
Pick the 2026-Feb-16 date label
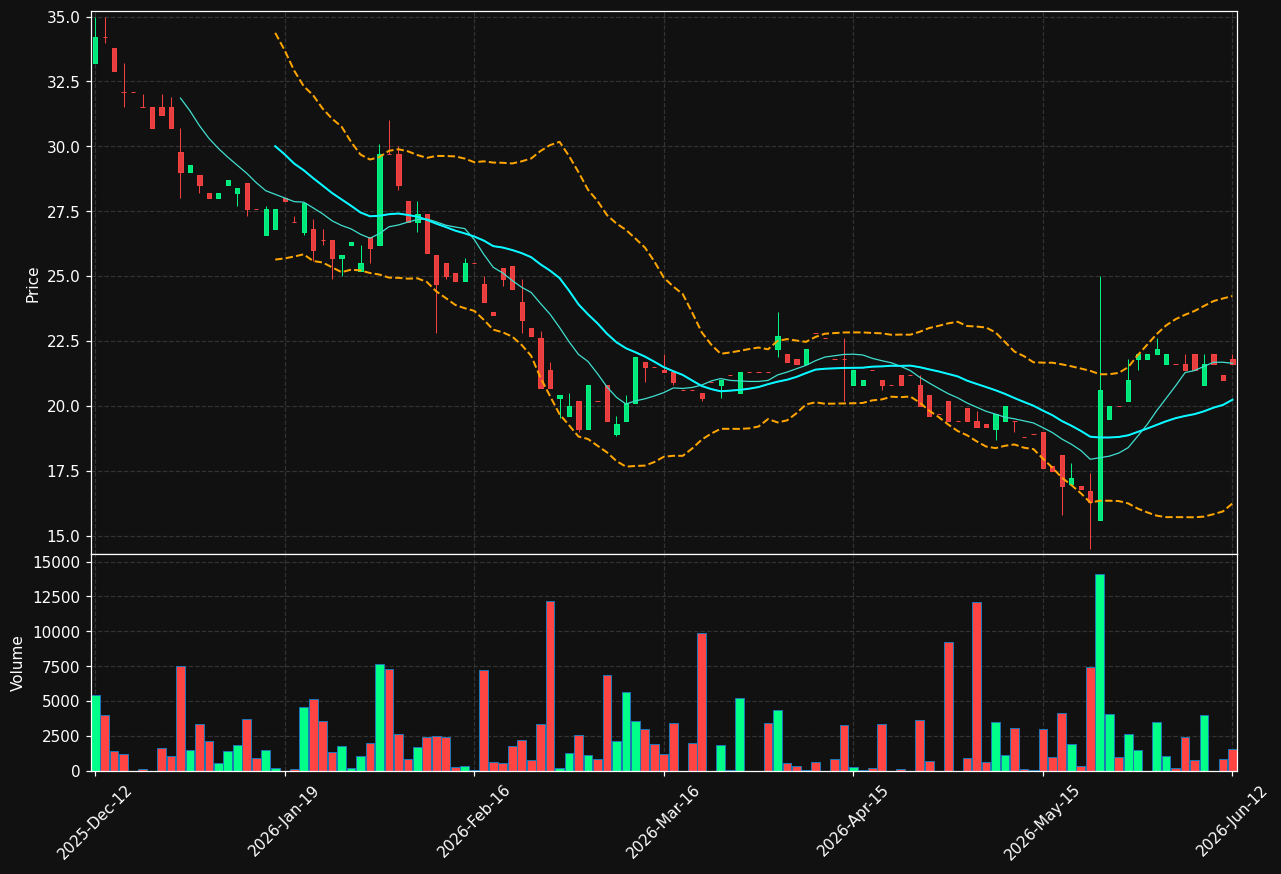(x=475, y=821)
